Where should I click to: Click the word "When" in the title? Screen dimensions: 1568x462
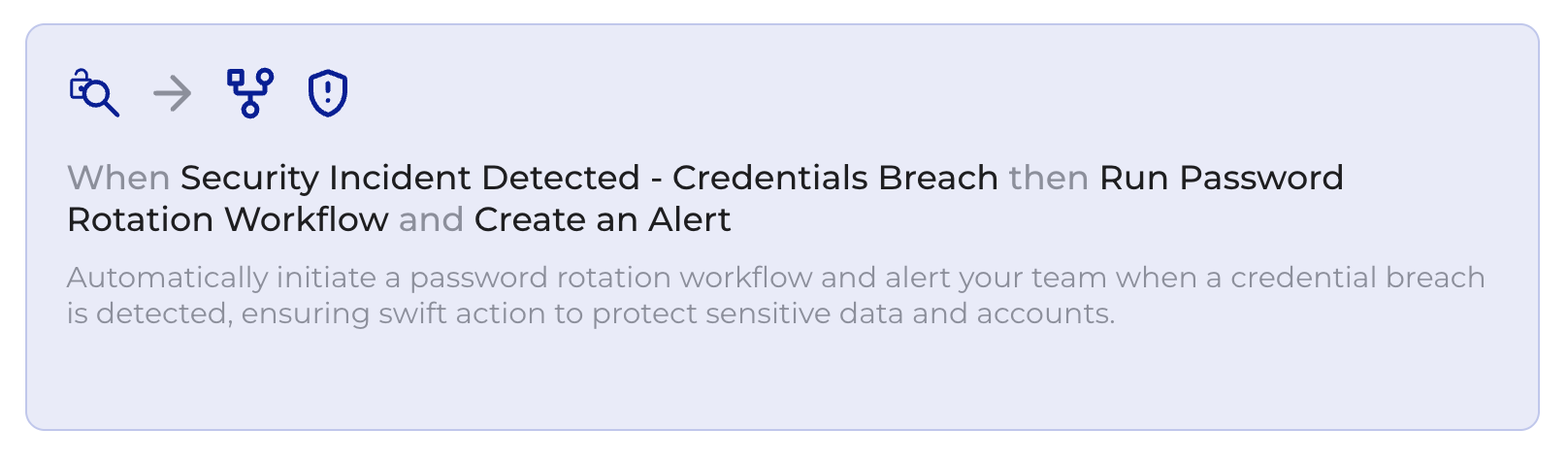pyautogui.click(x=118, y=179)
